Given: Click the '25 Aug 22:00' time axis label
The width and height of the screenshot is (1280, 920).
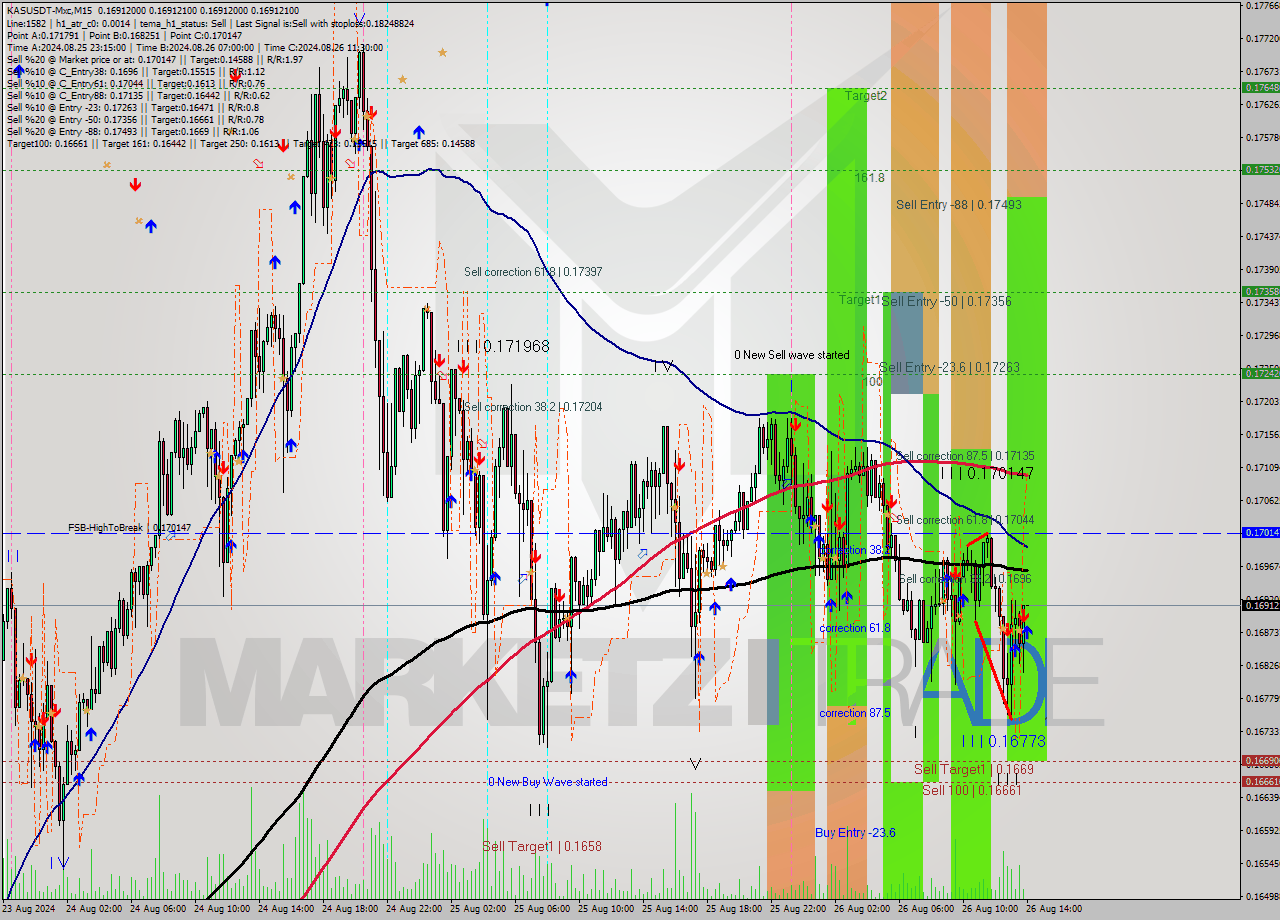Looking at the screenshot, I should click(x=796, y=909).
